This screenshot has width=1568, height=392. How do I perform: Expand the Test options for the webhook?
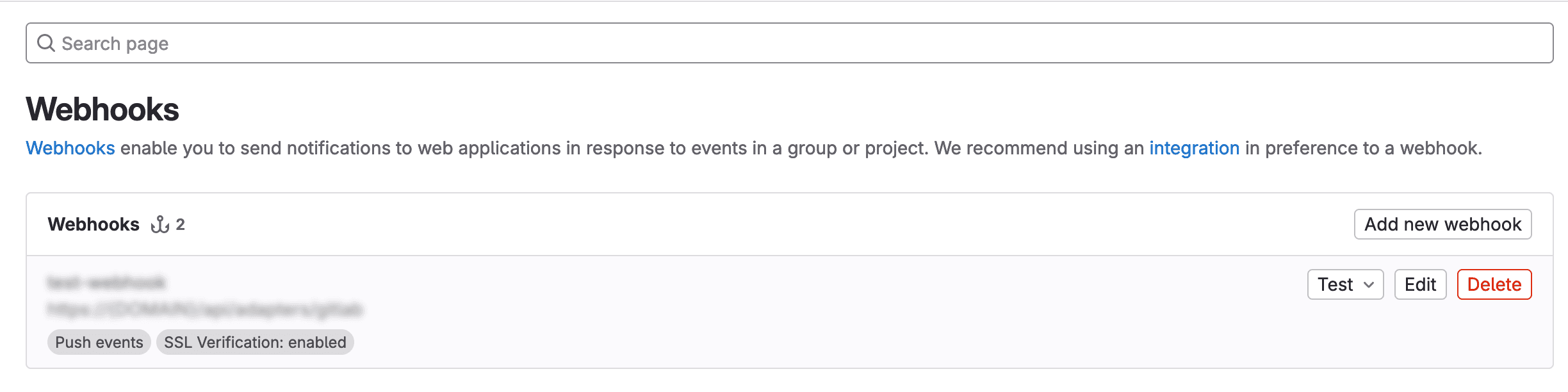(1345, 284)
